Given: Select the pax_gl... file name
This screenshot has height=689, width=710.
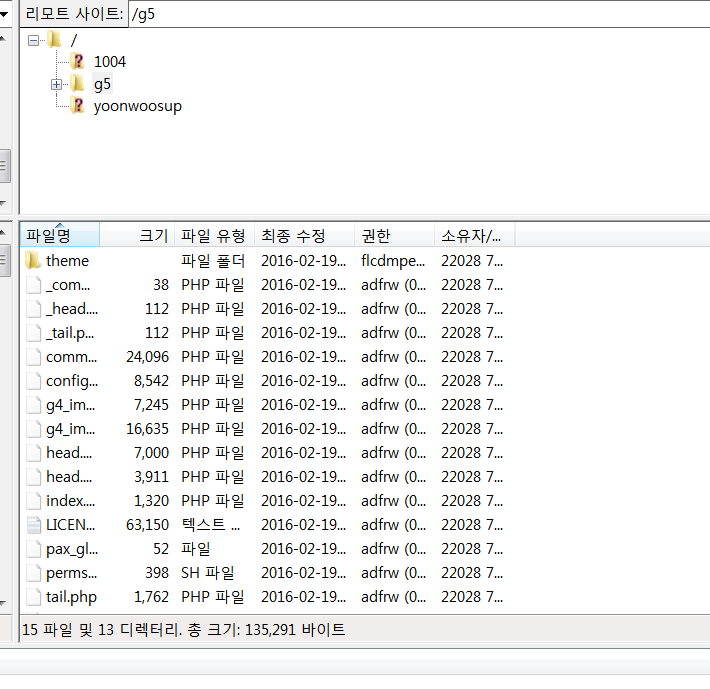Looking at the screenshot, I should [x=72, y=549].
